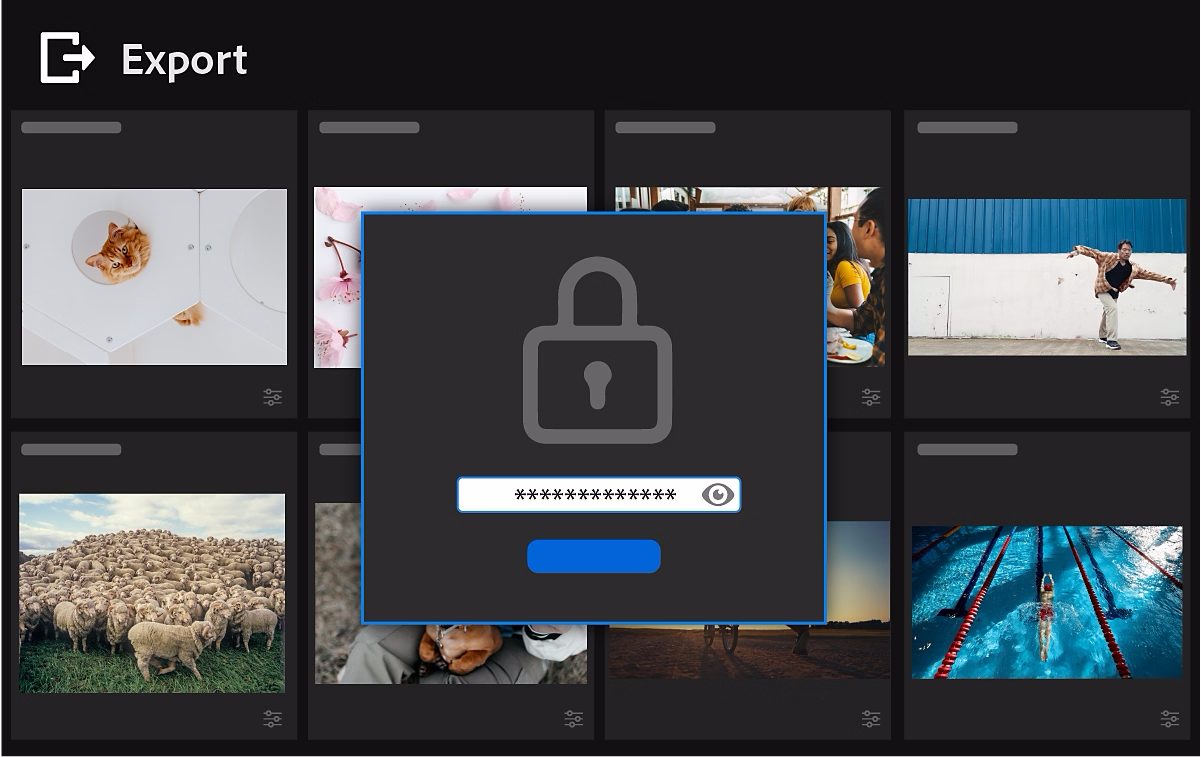The image size is (1201, 757).
Task: Select the swimming pool thumbnail
Action: tap(1047, 600)
